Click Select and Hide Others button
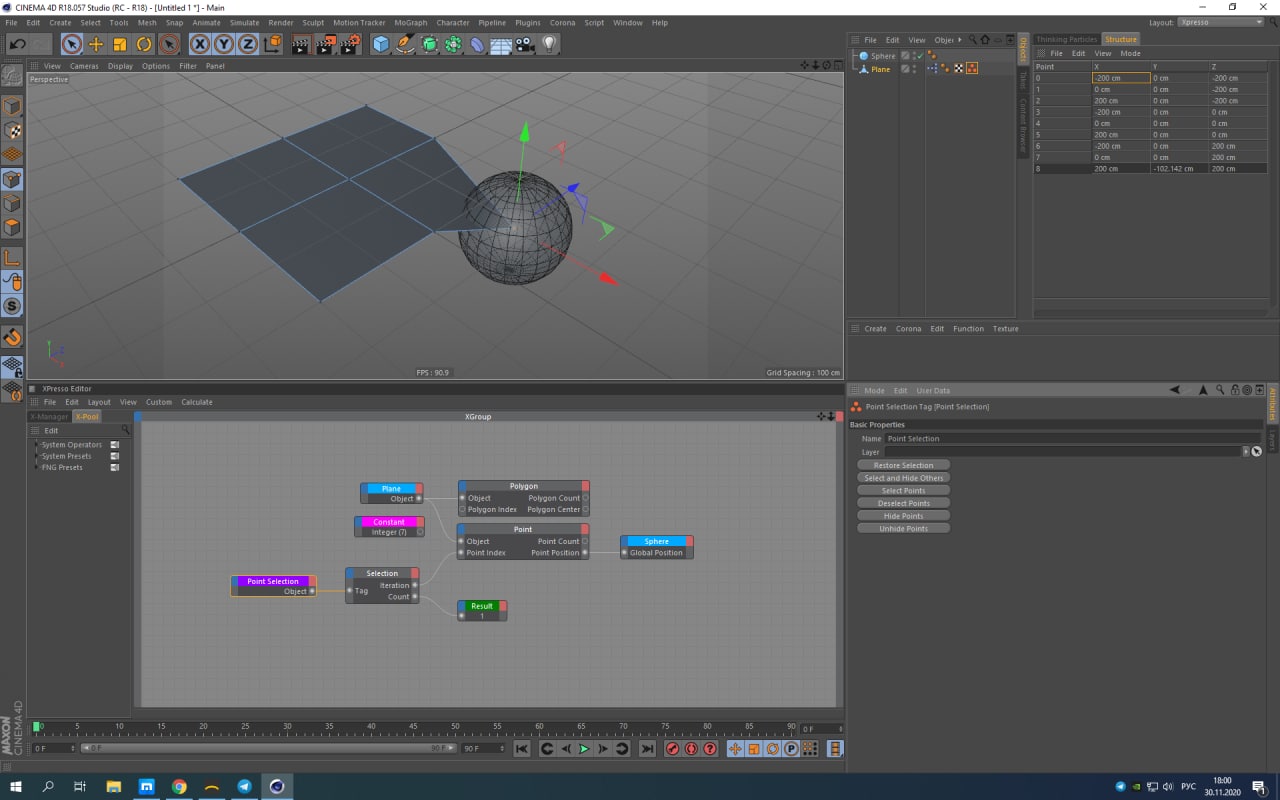This screenshot has height=800, width=1280. [x=903, y=478]
